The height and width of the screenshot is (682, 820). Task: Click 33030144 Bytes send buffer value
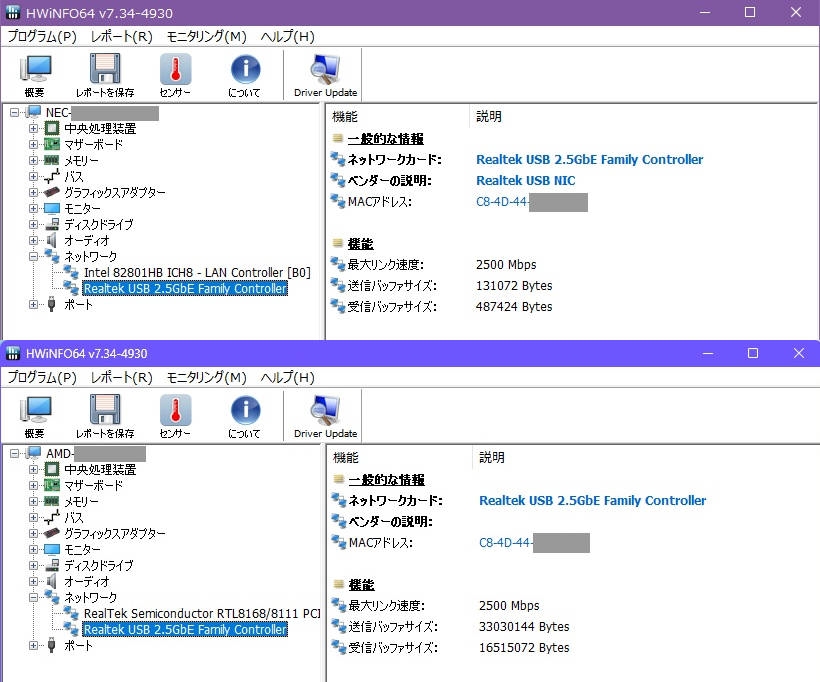(524, 627)
